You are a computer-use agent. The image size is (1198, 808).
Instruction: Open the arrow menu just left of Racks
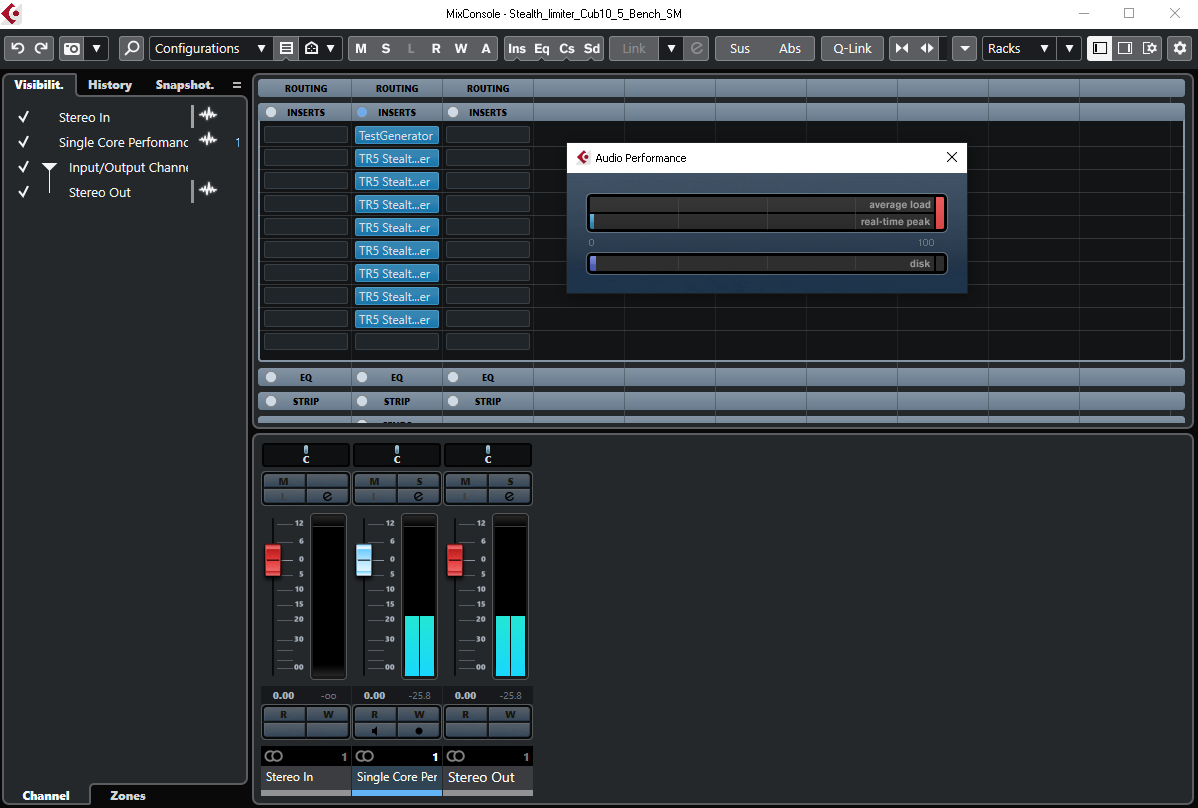coord(965,48)
